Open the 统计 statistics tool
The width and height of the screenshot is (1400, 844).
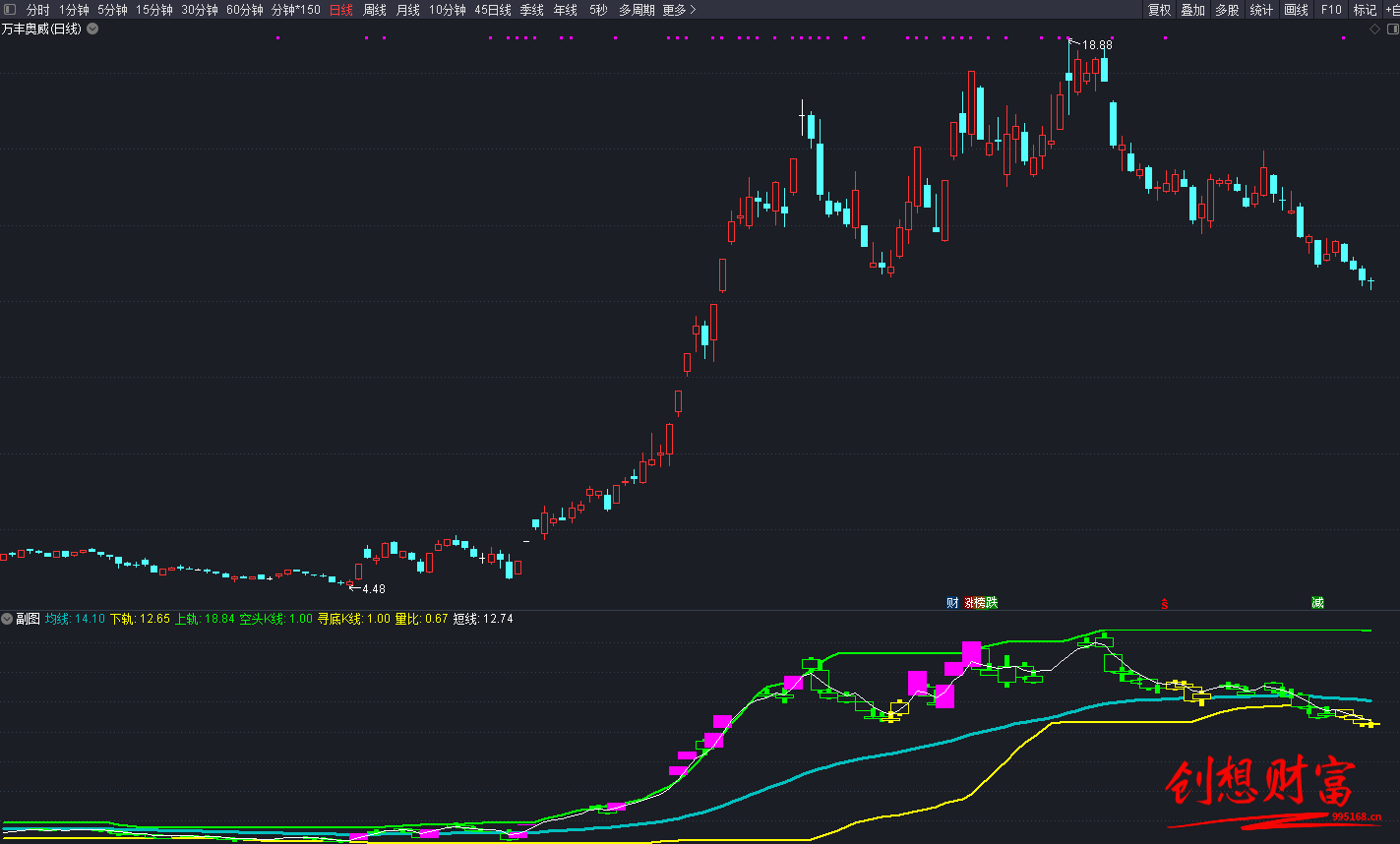(1261, 10)
